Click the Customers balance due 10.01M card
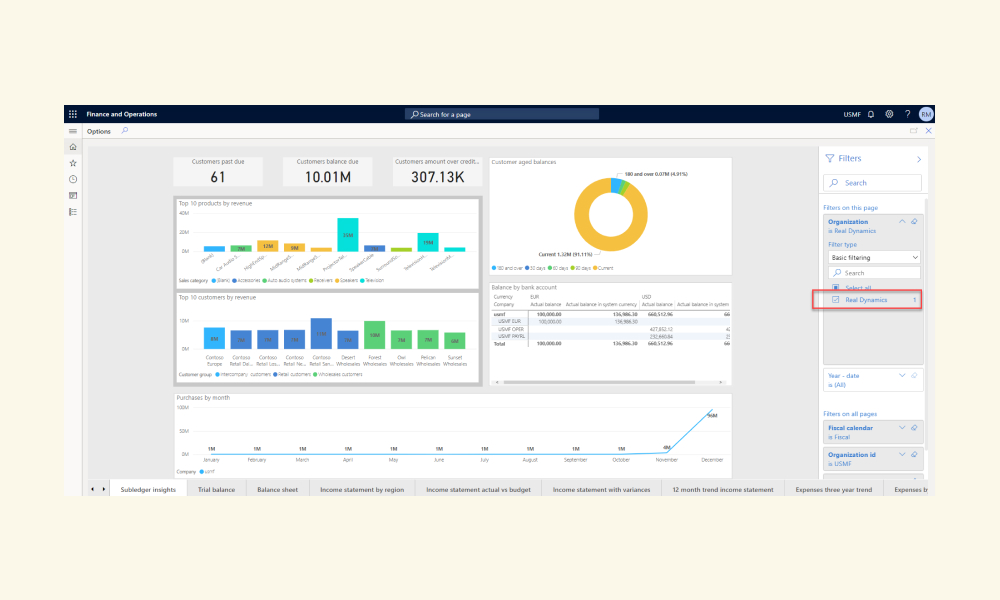The image size is (1000, 600). click(327, 172)
